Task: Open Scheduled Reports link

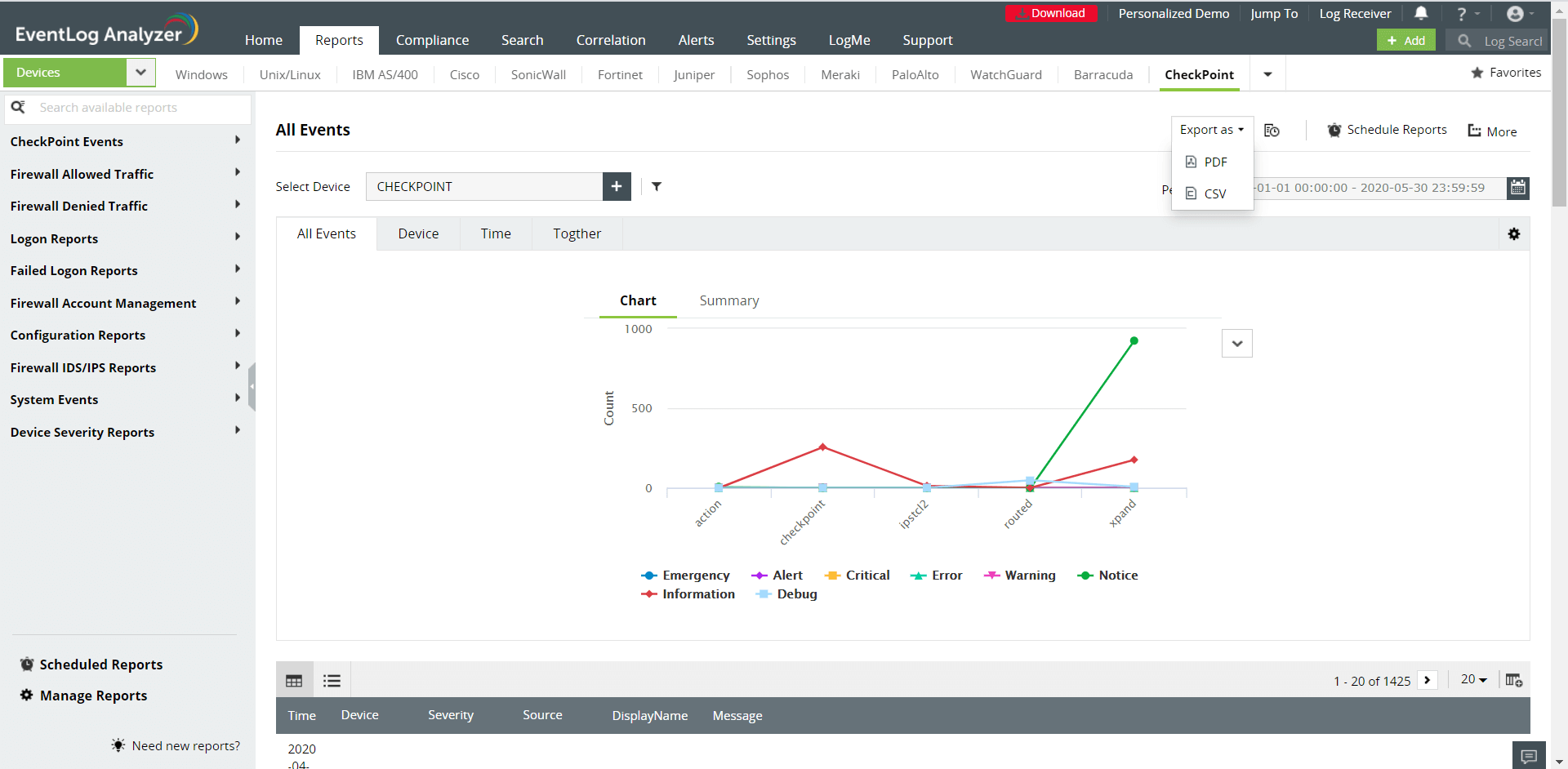Action: tap(91, 665)
